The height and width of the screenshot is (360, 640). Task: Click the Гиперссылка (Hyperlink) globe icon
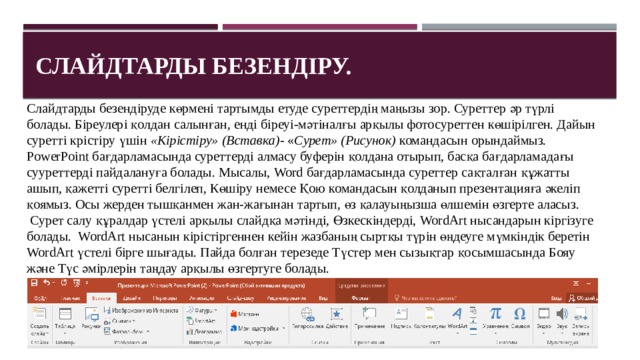pos(308,313)
